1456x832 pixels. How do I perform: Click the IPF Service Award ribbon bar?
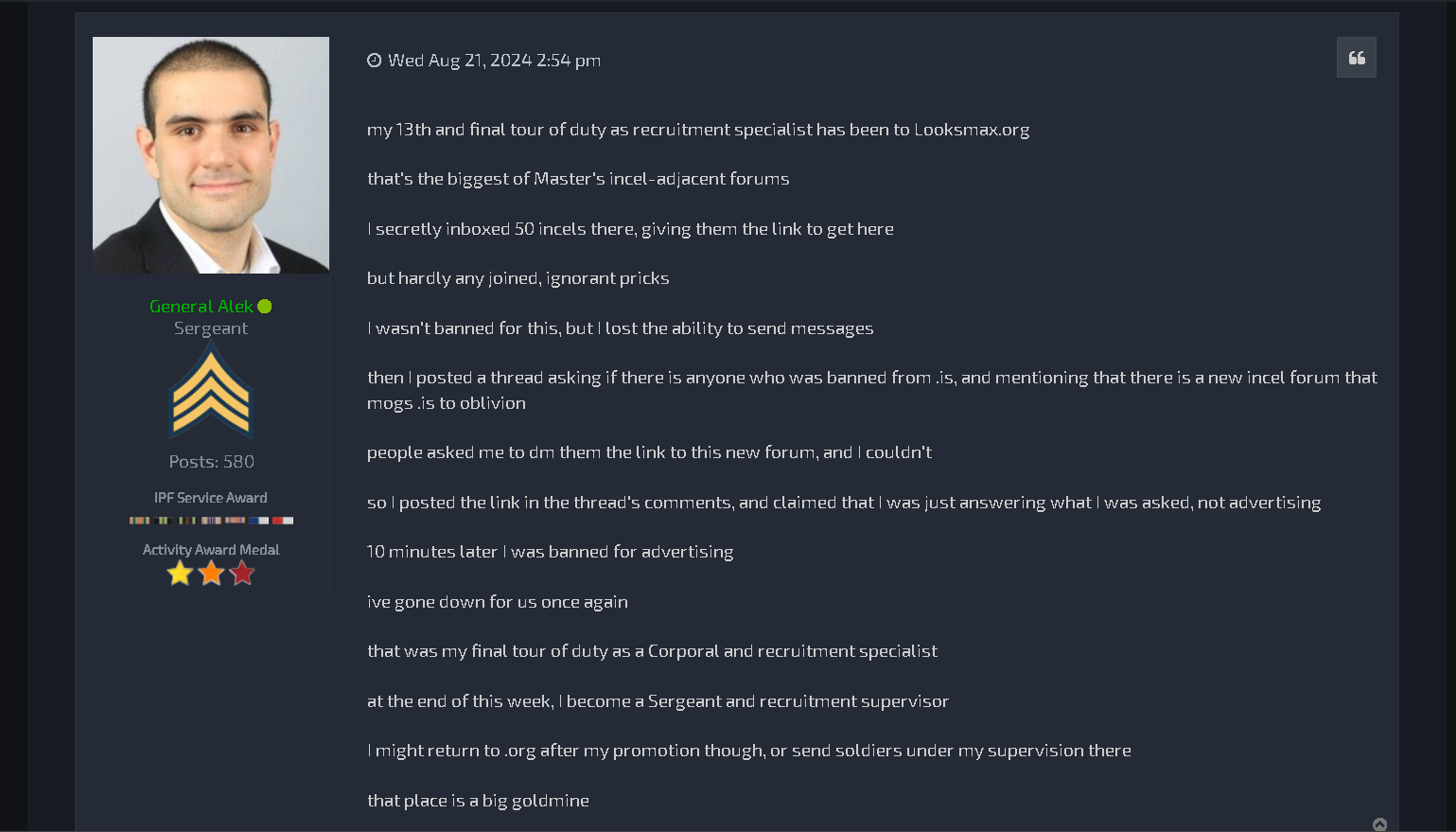211,521
